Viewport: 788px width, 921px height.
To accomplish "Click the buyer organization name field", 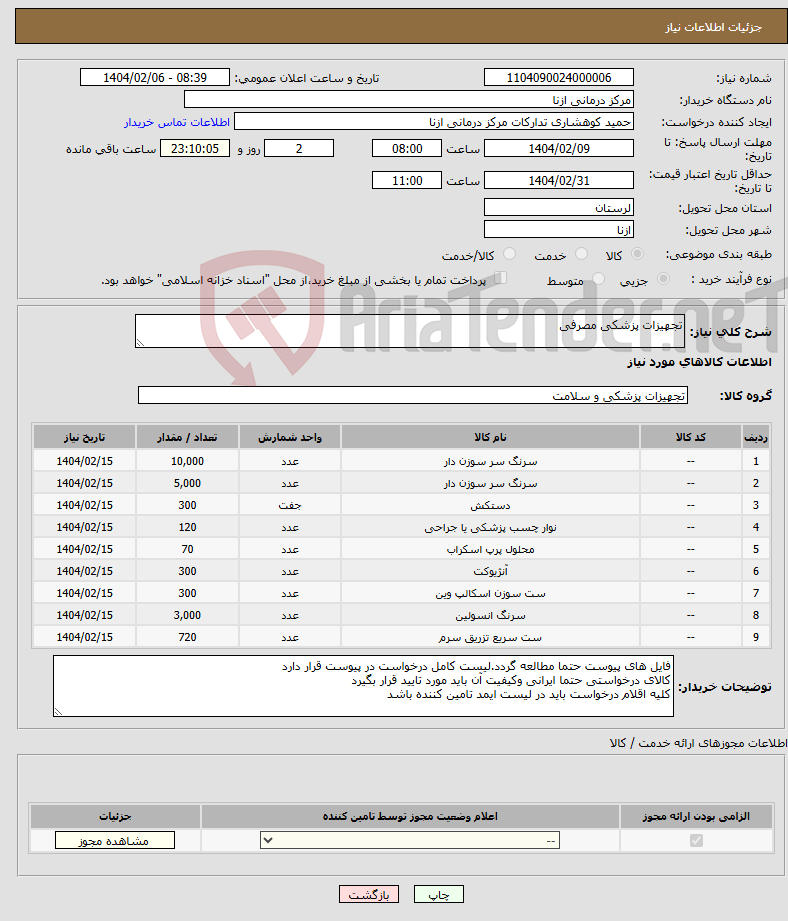I will point(409,100).
